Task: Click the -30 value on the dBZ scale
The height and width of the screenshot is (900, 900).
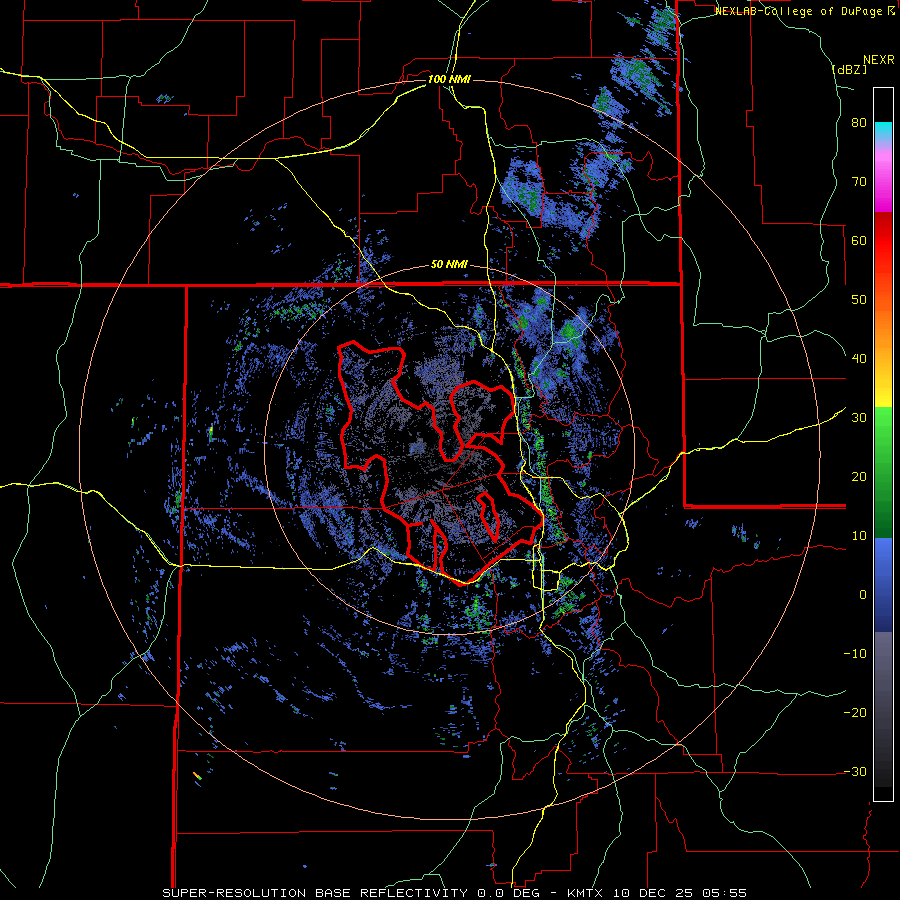Action: [x=855, y=772]
